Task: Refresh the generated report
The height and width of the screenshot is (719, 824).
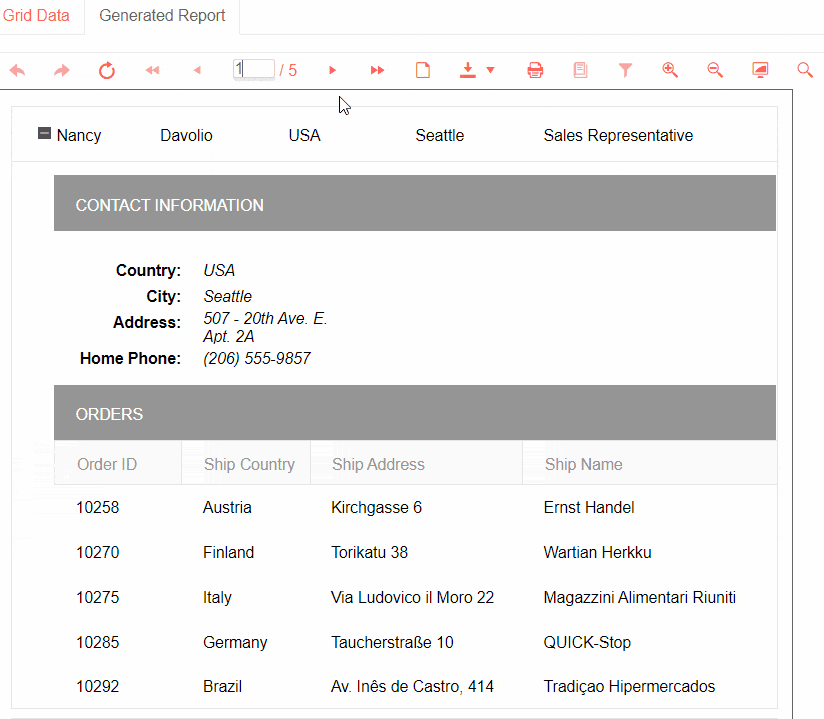Action: pos(107,70)
